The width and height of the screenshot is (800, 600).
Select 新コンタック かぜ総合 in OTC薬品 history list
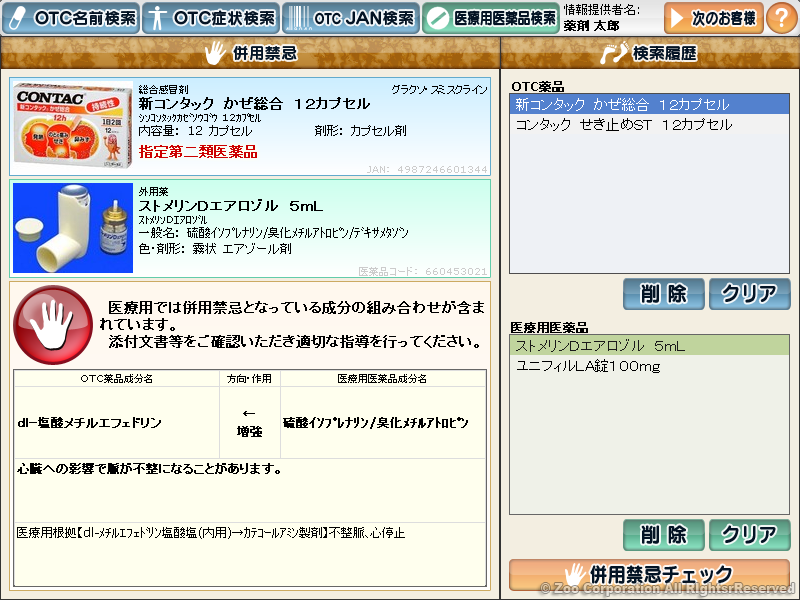(649, 104)
